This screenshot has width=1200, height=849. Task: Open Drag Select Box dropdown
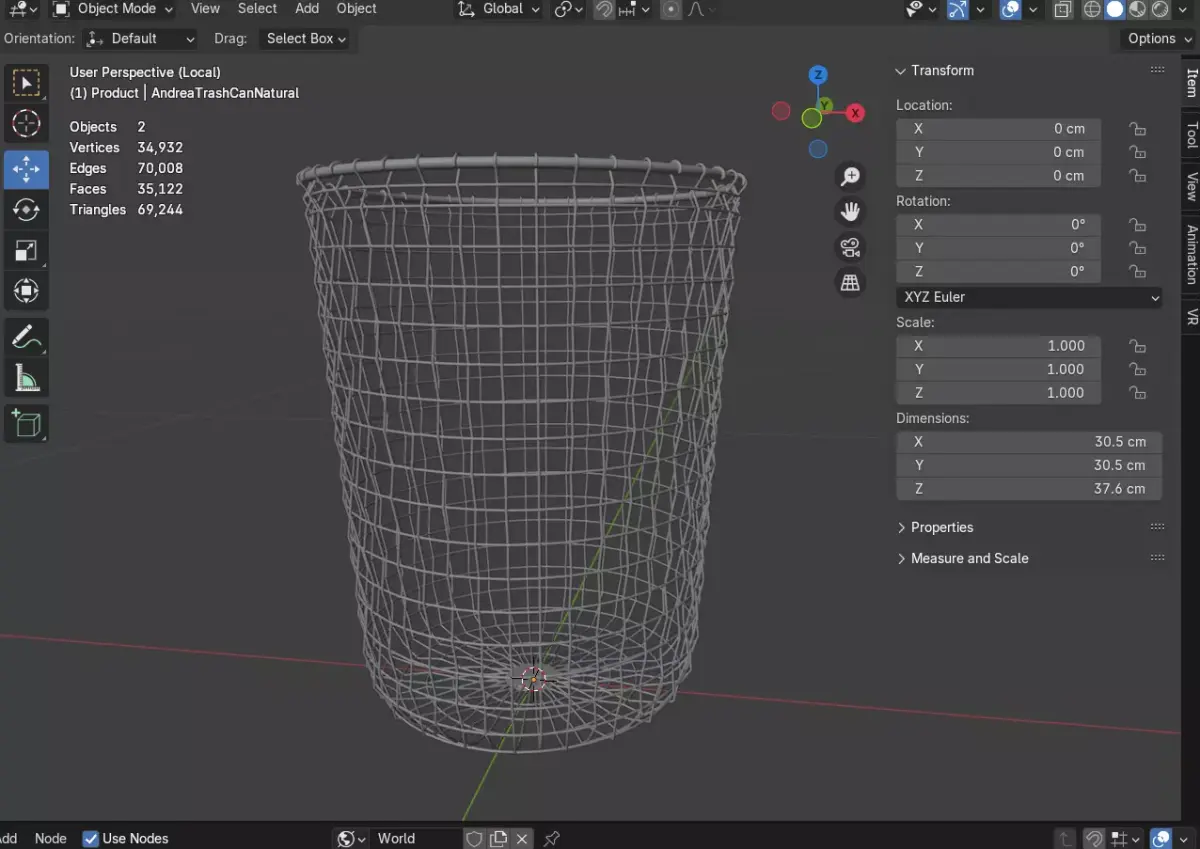point(306,38)
